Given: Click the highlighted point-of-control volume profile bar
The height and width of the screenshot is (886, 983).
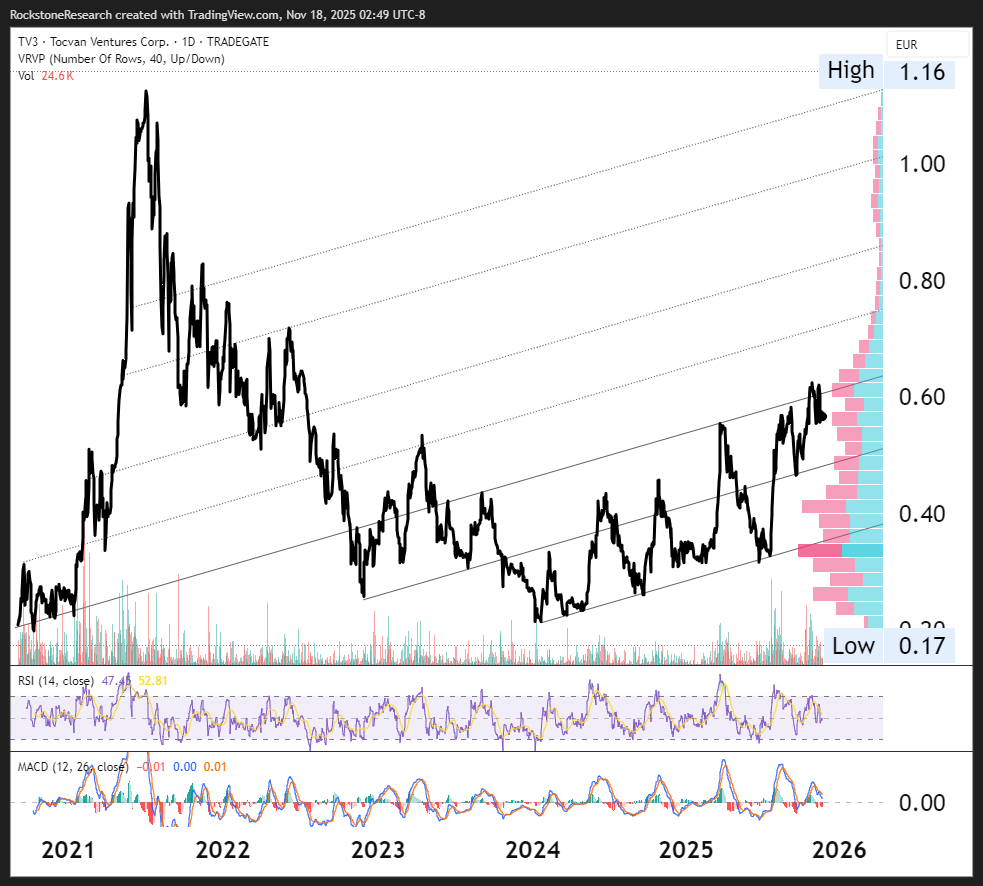Looking at the screenshot, I should point(840,551).
